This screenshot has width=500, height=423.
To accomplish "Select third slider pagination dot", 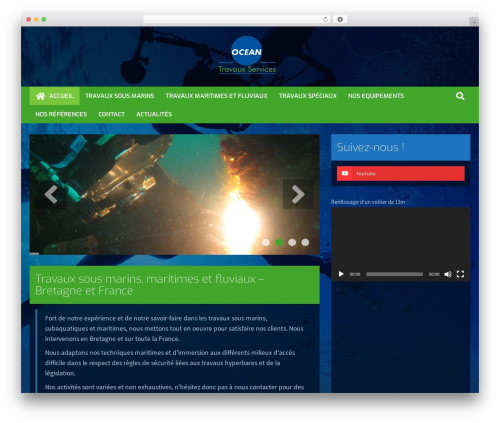I will click(292, 242).
